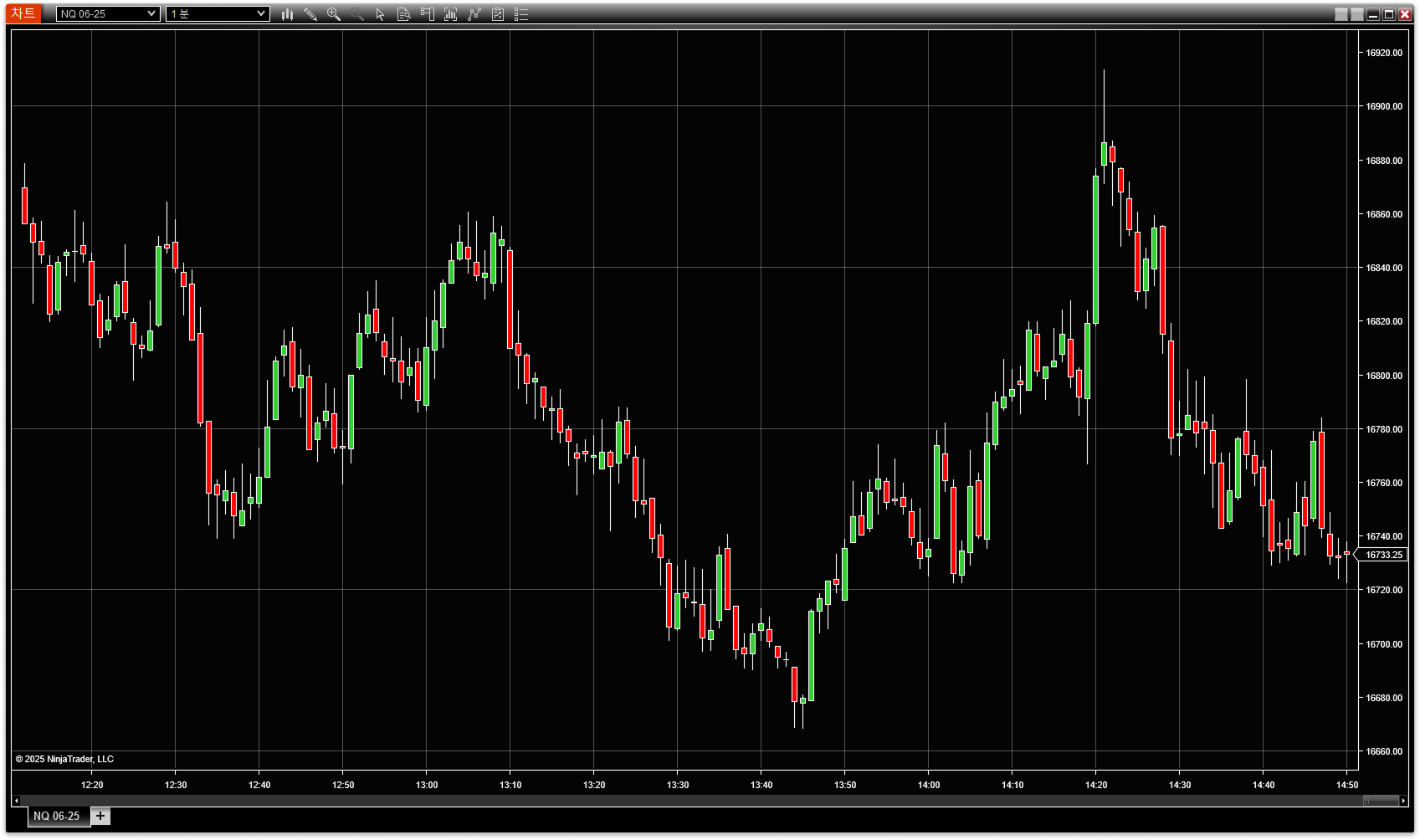The height and width of the screenshot is (840, 1420).
Task: Select the drawing tools pencil icon
Action: 310,14
